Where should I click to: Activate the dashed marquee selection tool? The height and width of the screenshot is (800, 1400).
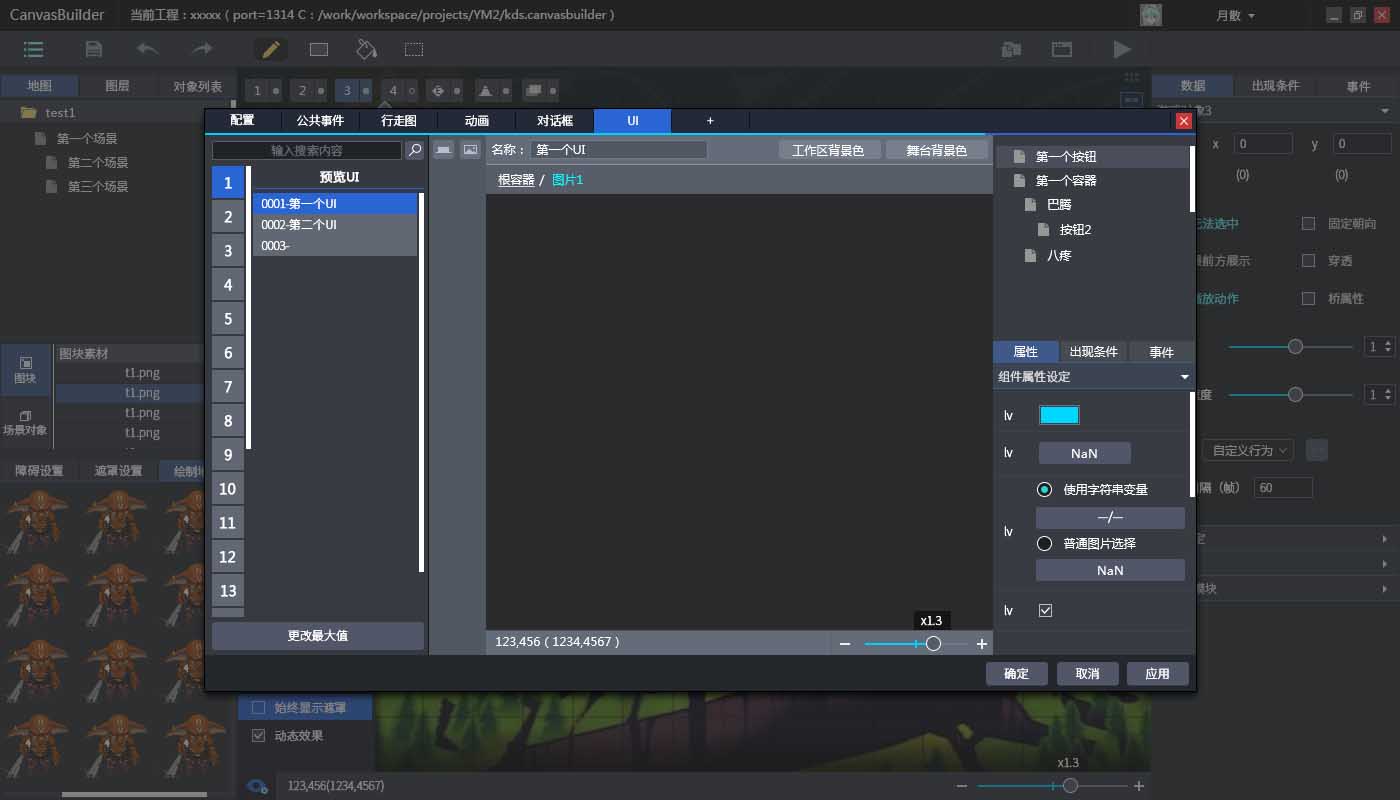tap(414, 49)
